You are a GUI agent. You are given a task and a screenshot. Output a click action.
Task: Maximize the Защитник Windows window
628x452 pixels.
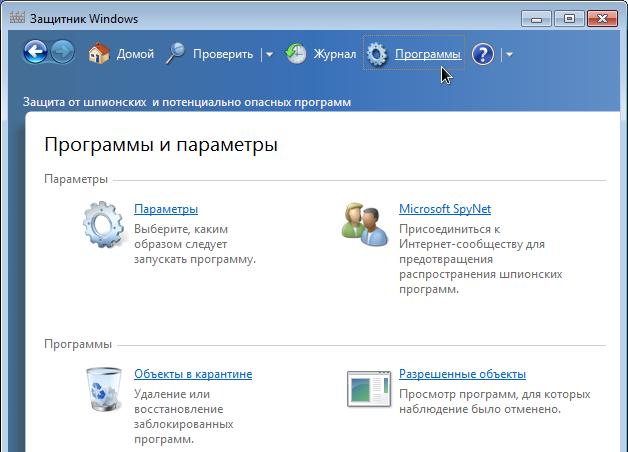(x=569, y=18)
